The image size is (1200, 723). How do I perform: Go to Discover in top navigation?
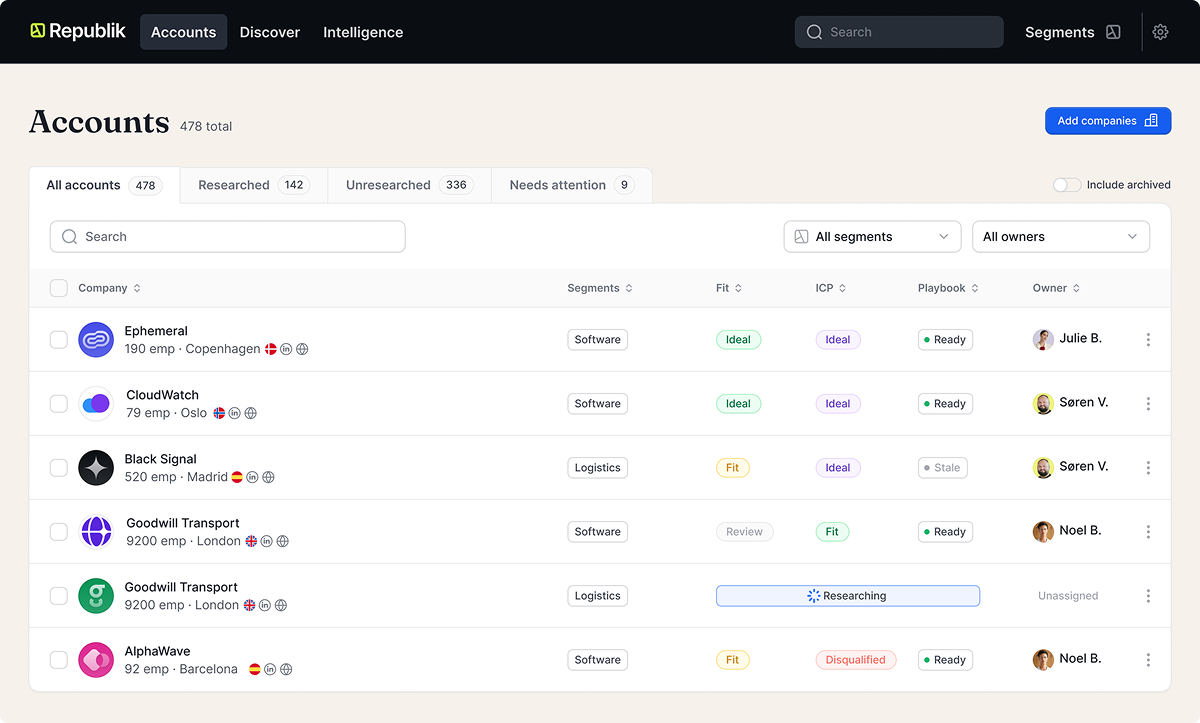pyautogui.click(x=270, y=32)
